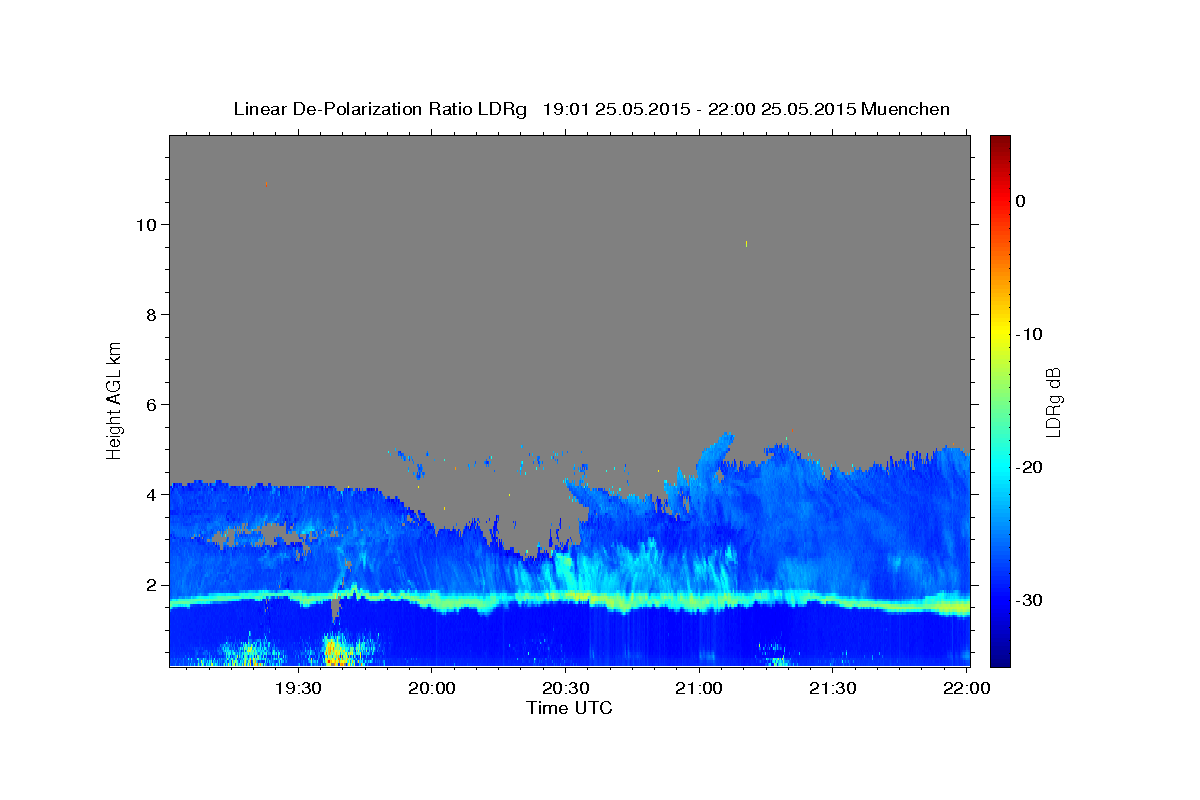Screen dimensions: 1200x800
Task: Click the colorbar value -10
Action: (x=1029, y=334)
